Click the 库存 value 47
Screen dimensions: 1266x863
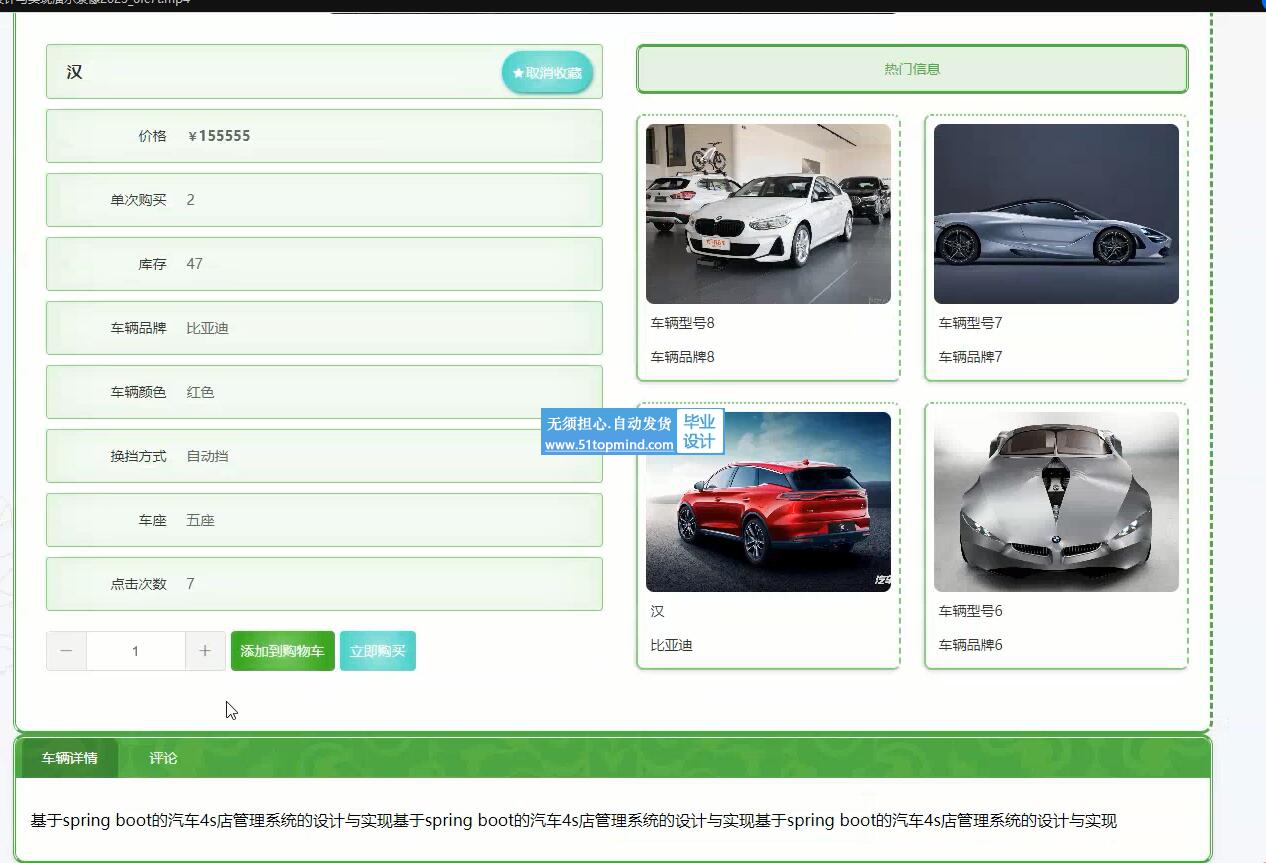pyautogui.click(x=194, y=264)
